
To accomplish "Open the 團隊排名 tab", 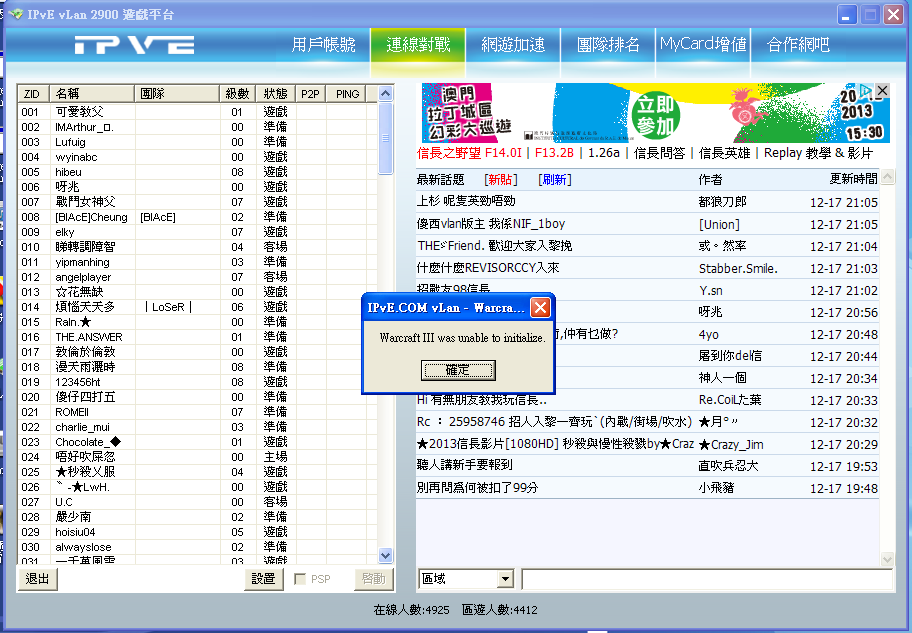I will 608,44.
